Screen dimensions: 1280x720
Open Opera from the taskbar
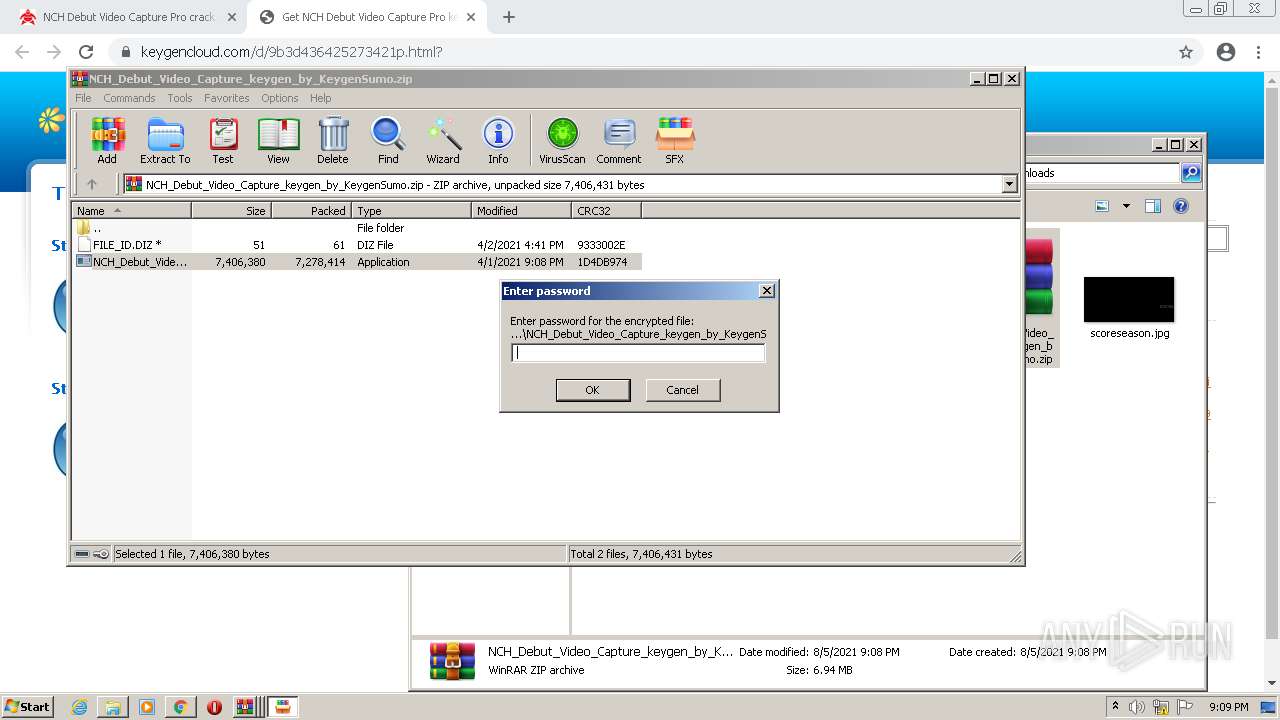[214, 707]
